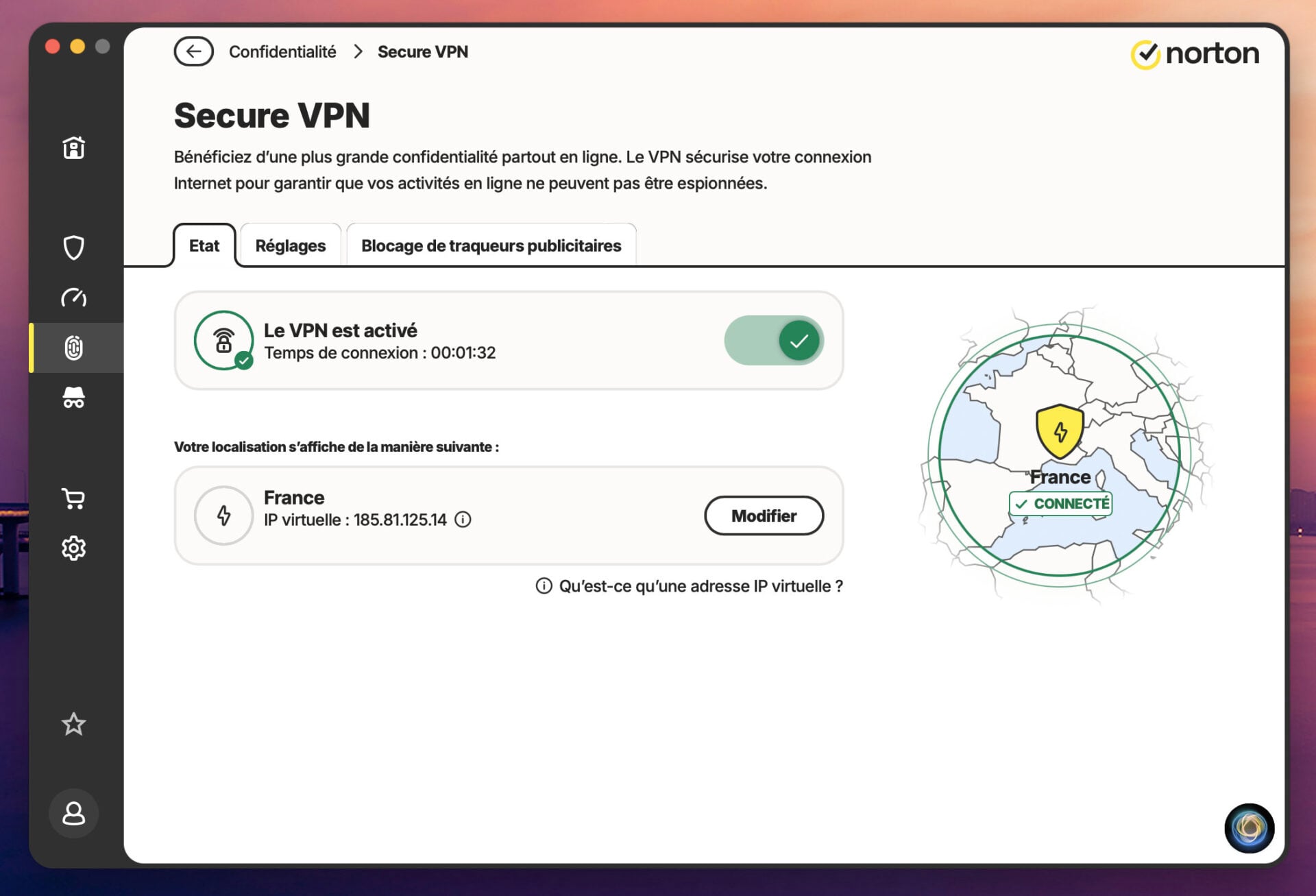1316x896 pixels.
Task: Turn off the VPN toggle switch
Action: pos(774,341)
